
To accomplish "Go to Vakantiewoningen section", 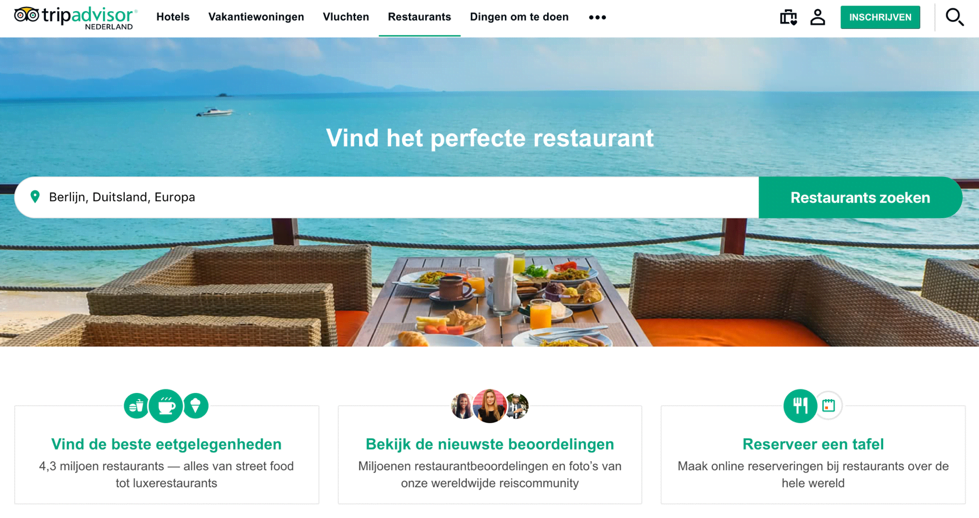I will pos(256,17).
